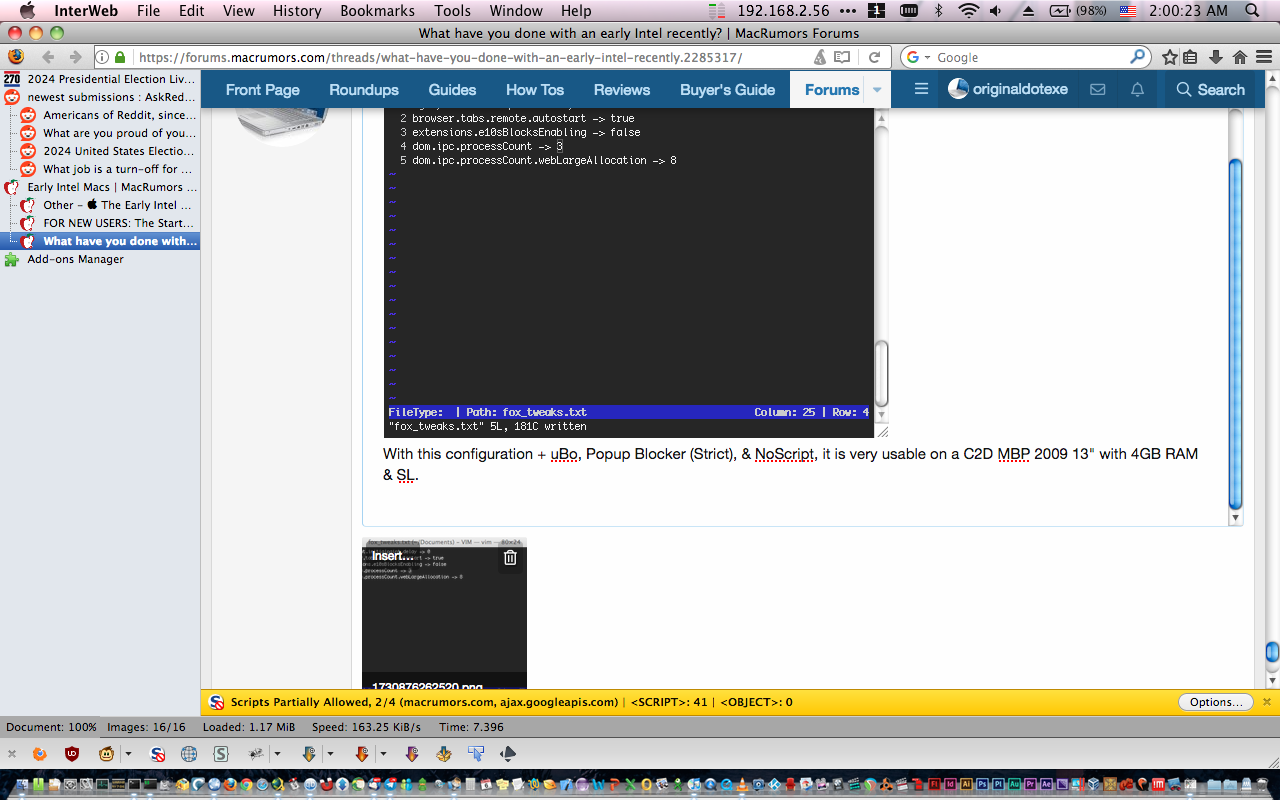
Task: Select the 2024 Presidential Election Live tab
Action: pos(100,79)
